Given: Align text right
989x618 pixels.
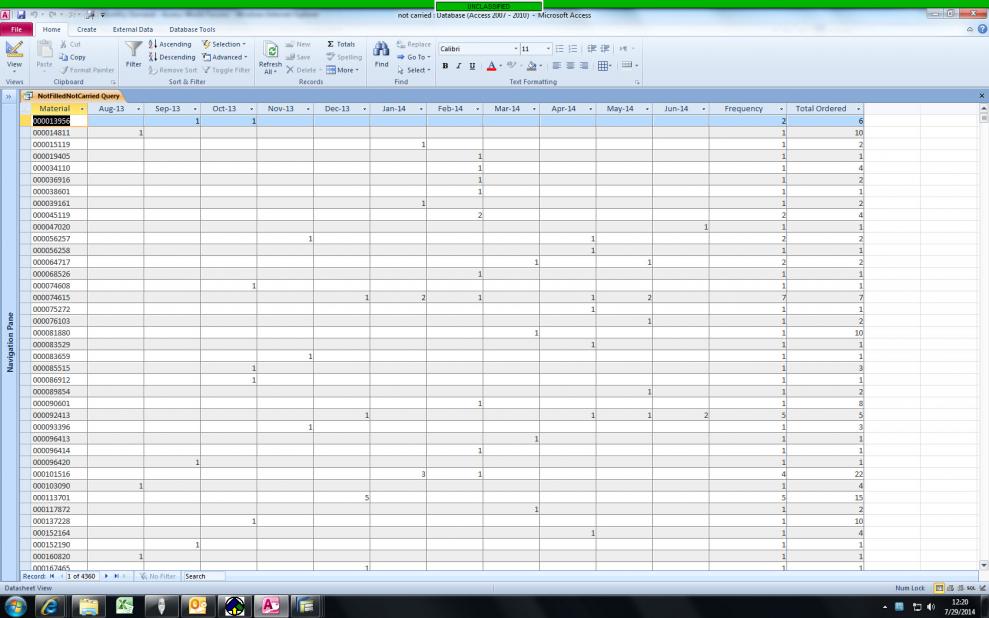Looking at the screenshot, I should 584,66.
